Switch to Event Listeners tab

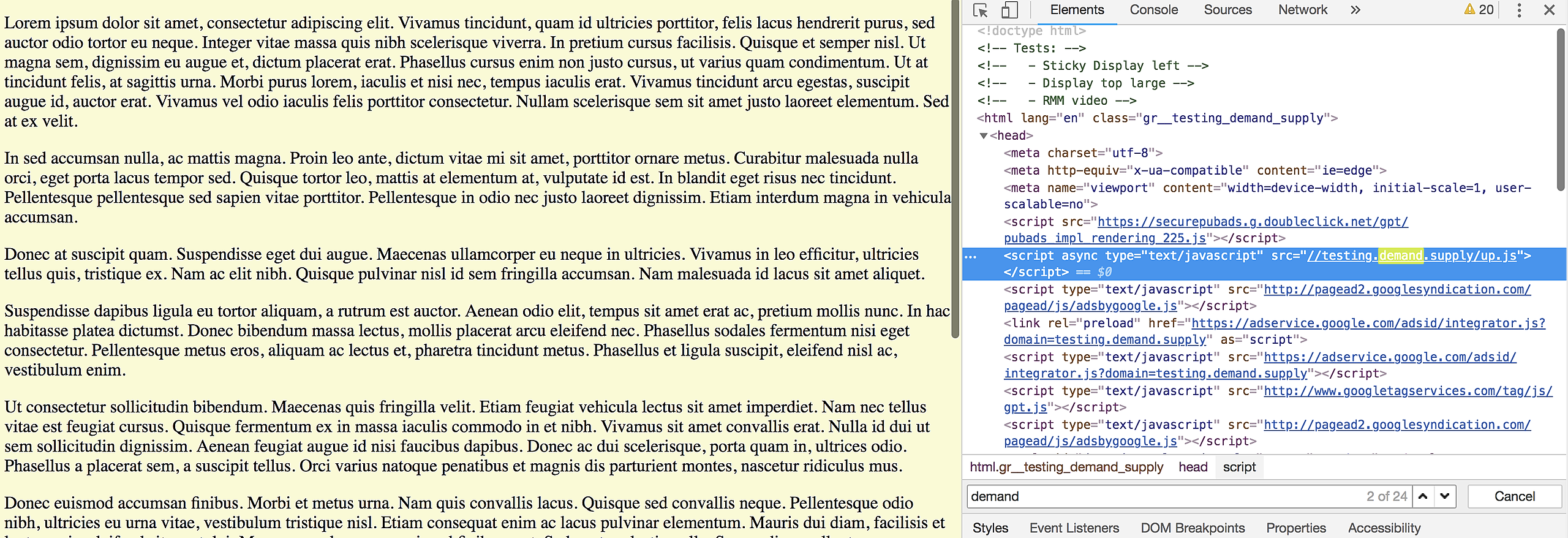click(1074, 528)
